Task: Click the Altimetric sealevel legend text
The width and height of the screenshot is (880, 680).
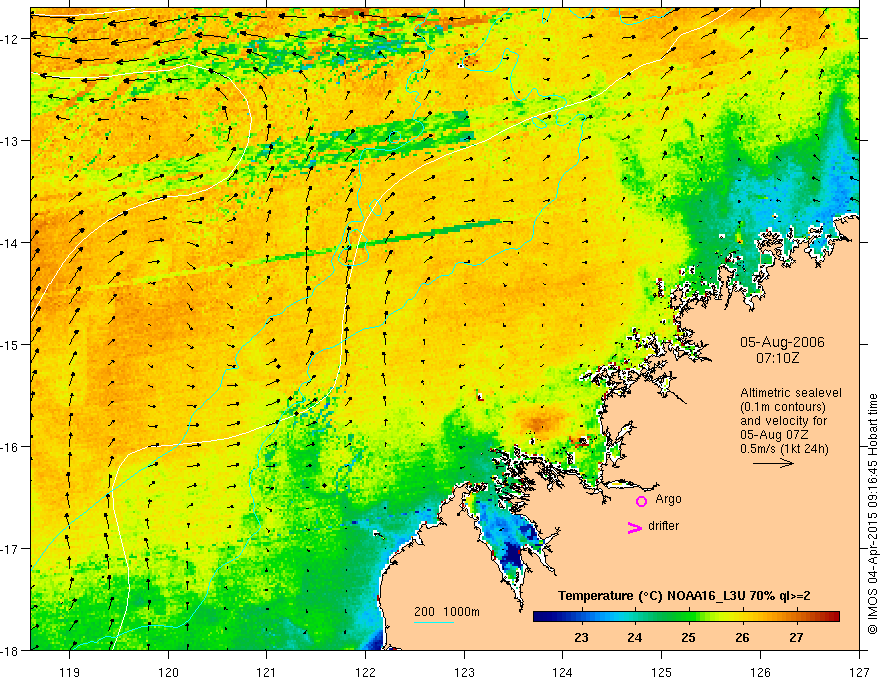Action: pyautogui.click(x=791, y=393)
